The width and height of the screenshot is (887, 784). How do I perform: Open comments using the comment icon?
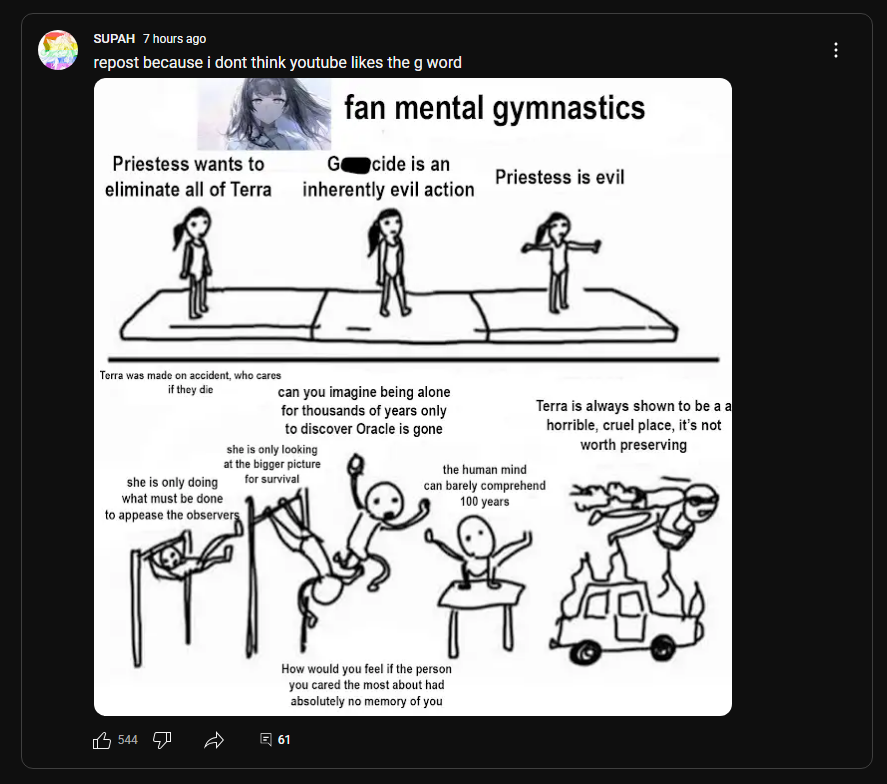pos(266,739)
